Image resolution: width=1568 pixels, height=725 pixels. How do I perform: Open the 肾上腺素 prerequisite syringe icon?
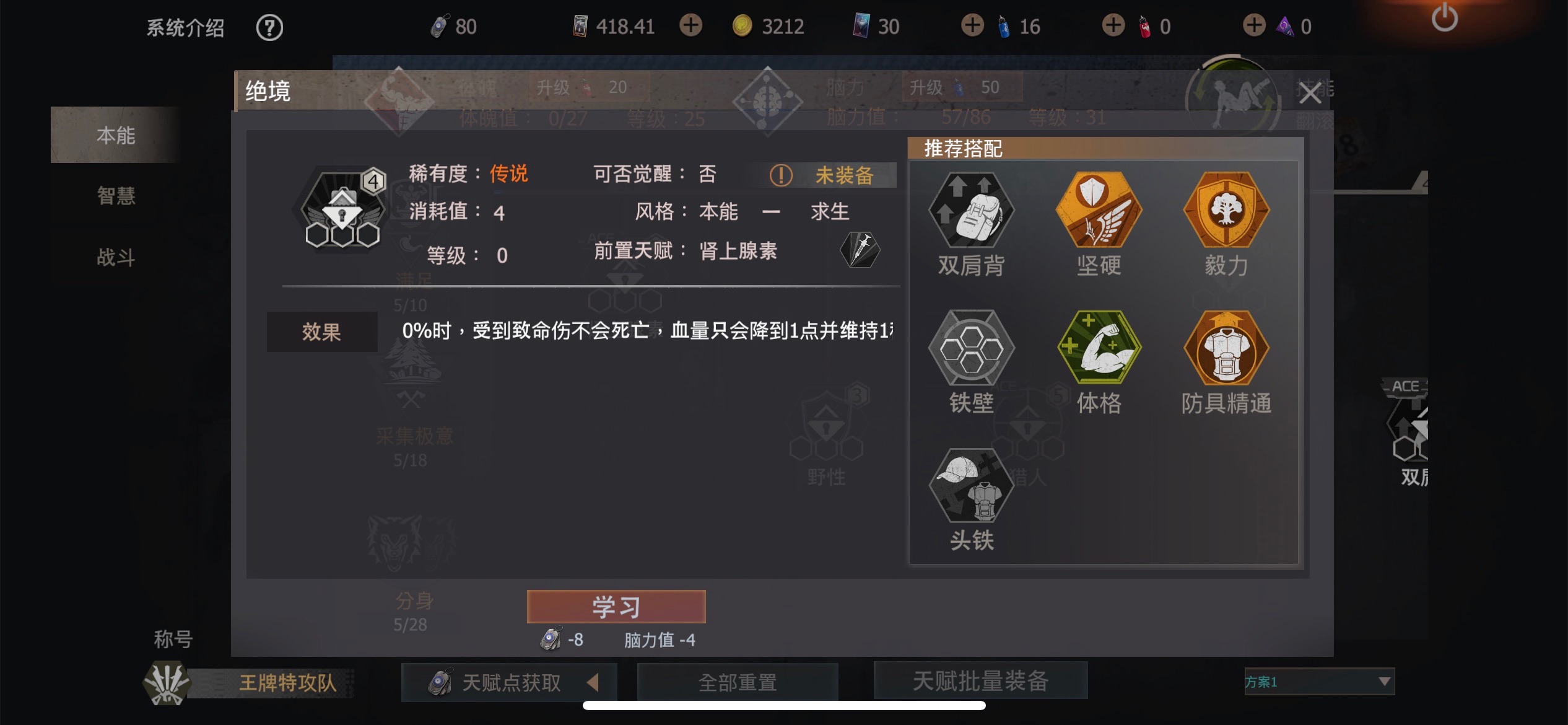(860, 250)
